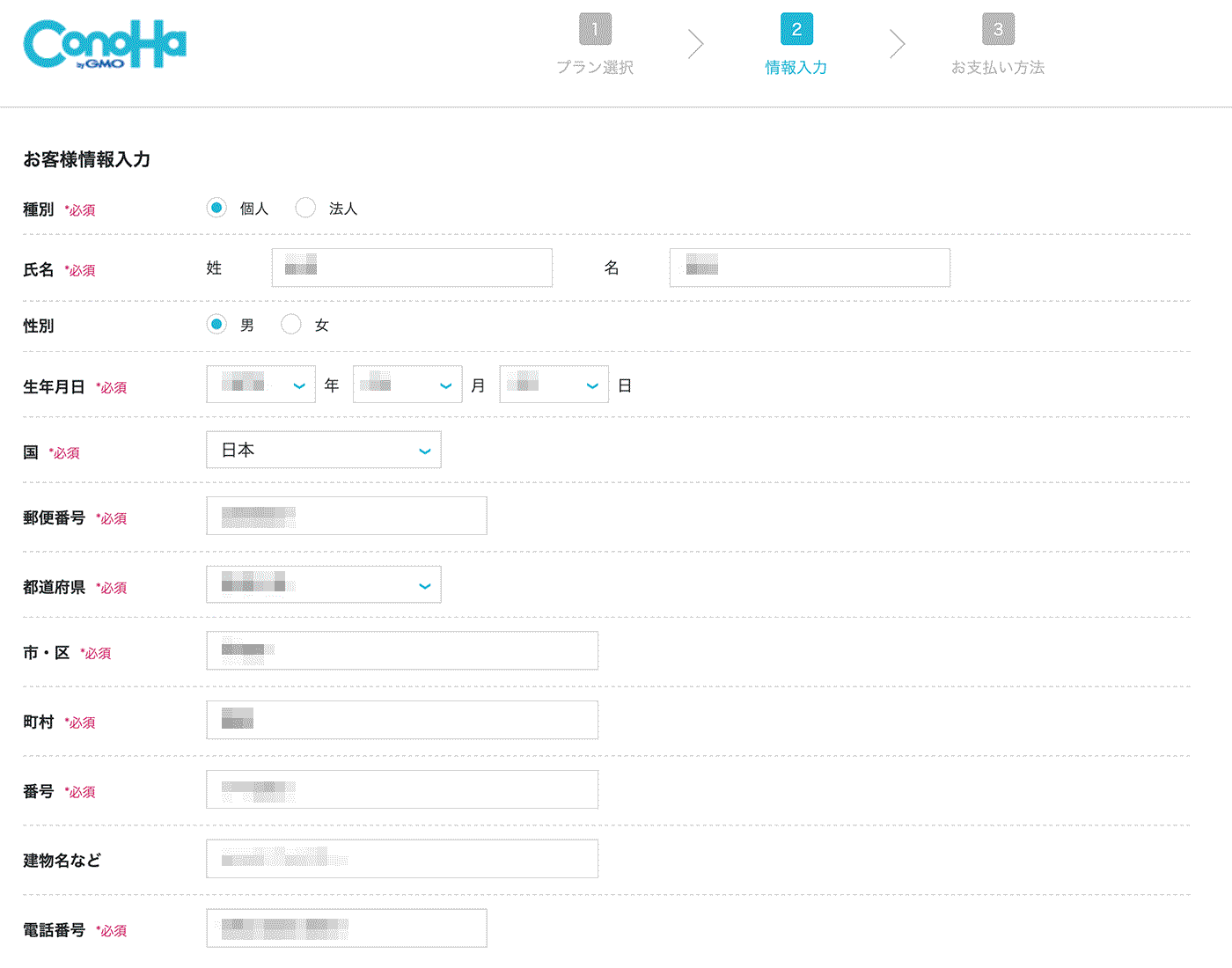Click the step 1 プラン選択 icon
Image resolution: width=1232 pixels, height=968 pixels.
[x=595, y=29]
